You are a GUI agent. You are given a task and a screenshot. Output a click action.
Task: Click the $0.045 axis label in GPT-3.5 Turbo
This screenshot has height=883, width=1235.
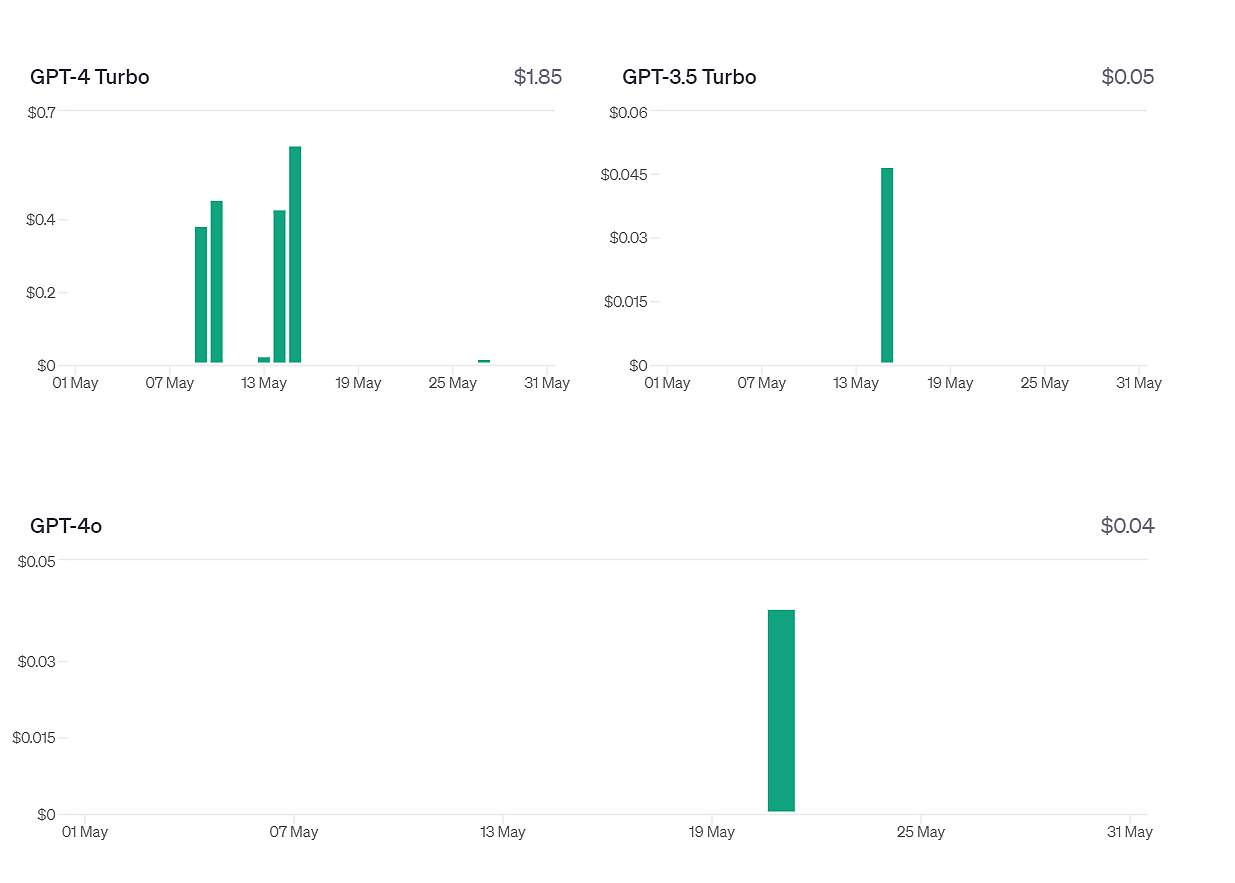tap(624, 175)
